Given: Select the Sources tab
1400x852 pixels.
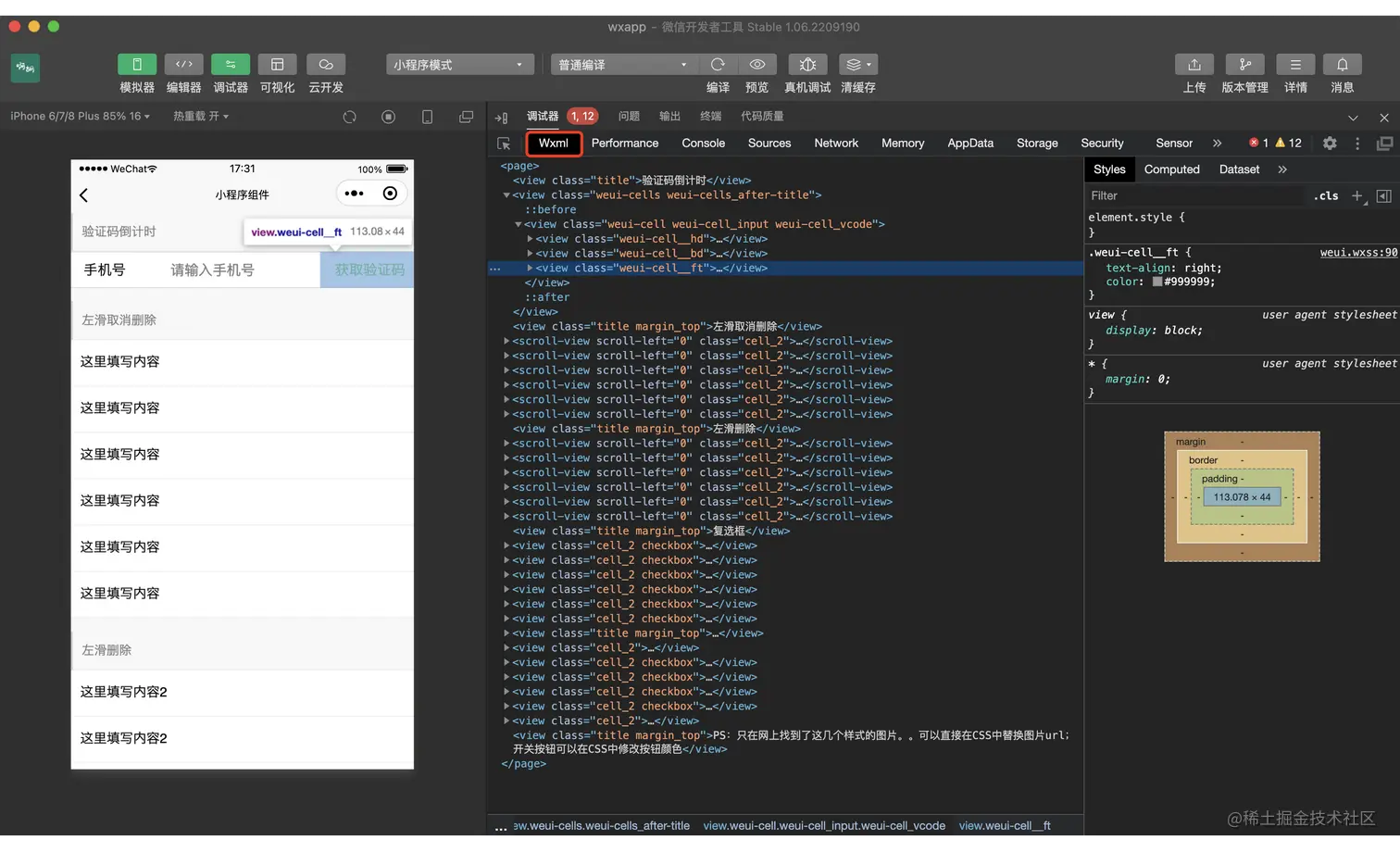Looking at the screenshot, I should [x=769, y=143].
